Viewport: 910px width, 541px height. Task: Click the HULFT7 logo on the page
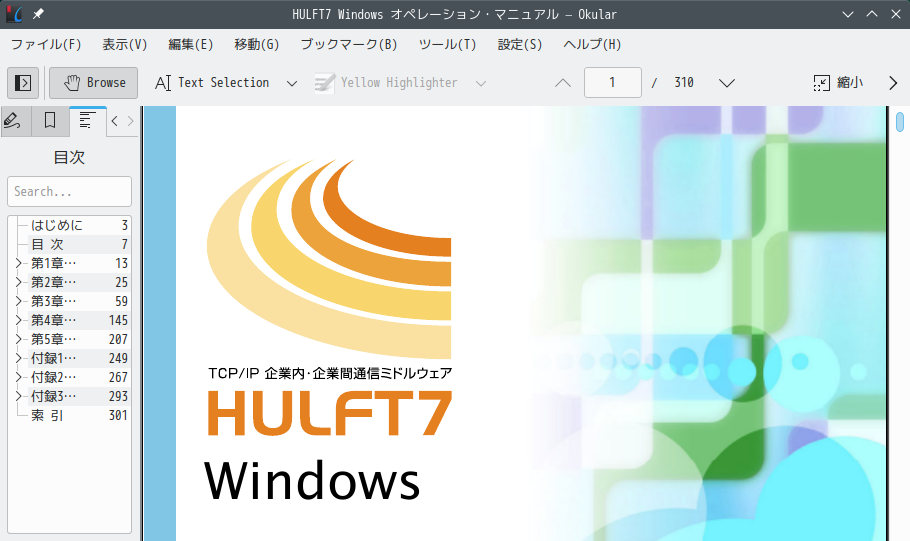330,413
